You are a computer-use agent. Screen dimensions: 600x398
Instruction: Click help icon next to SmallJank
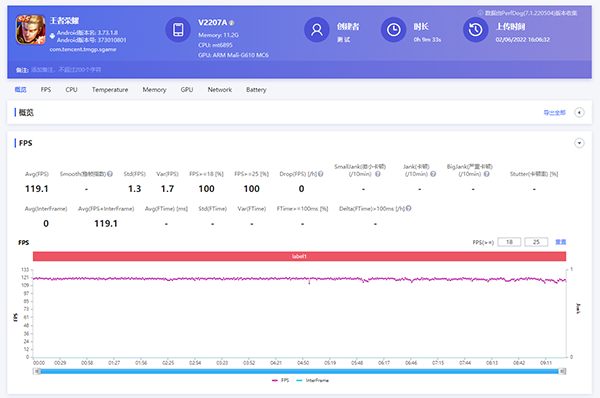coord(378,174)
